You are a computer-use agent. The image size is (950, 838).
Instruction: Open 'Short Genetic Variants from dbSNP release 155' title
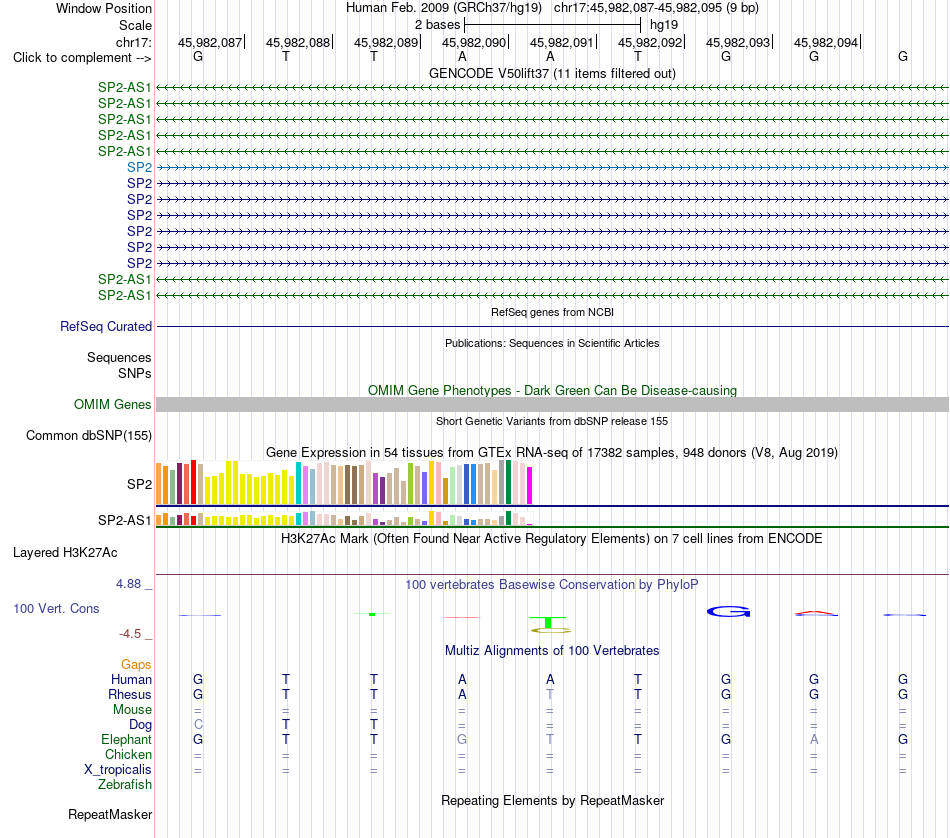[x=552, y=421]
